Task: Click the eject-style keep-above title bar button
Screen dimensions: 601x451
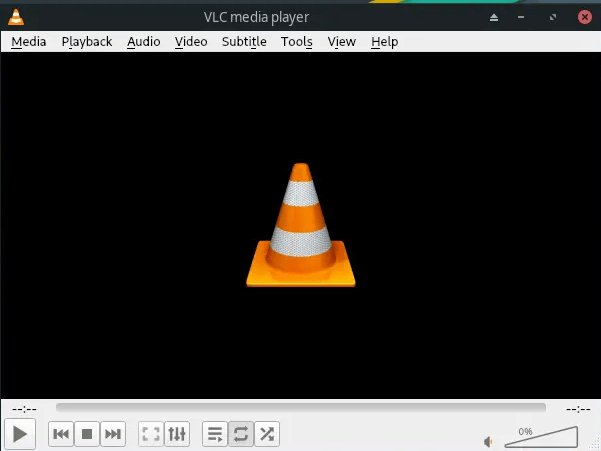Action: (x=494, y=17)
